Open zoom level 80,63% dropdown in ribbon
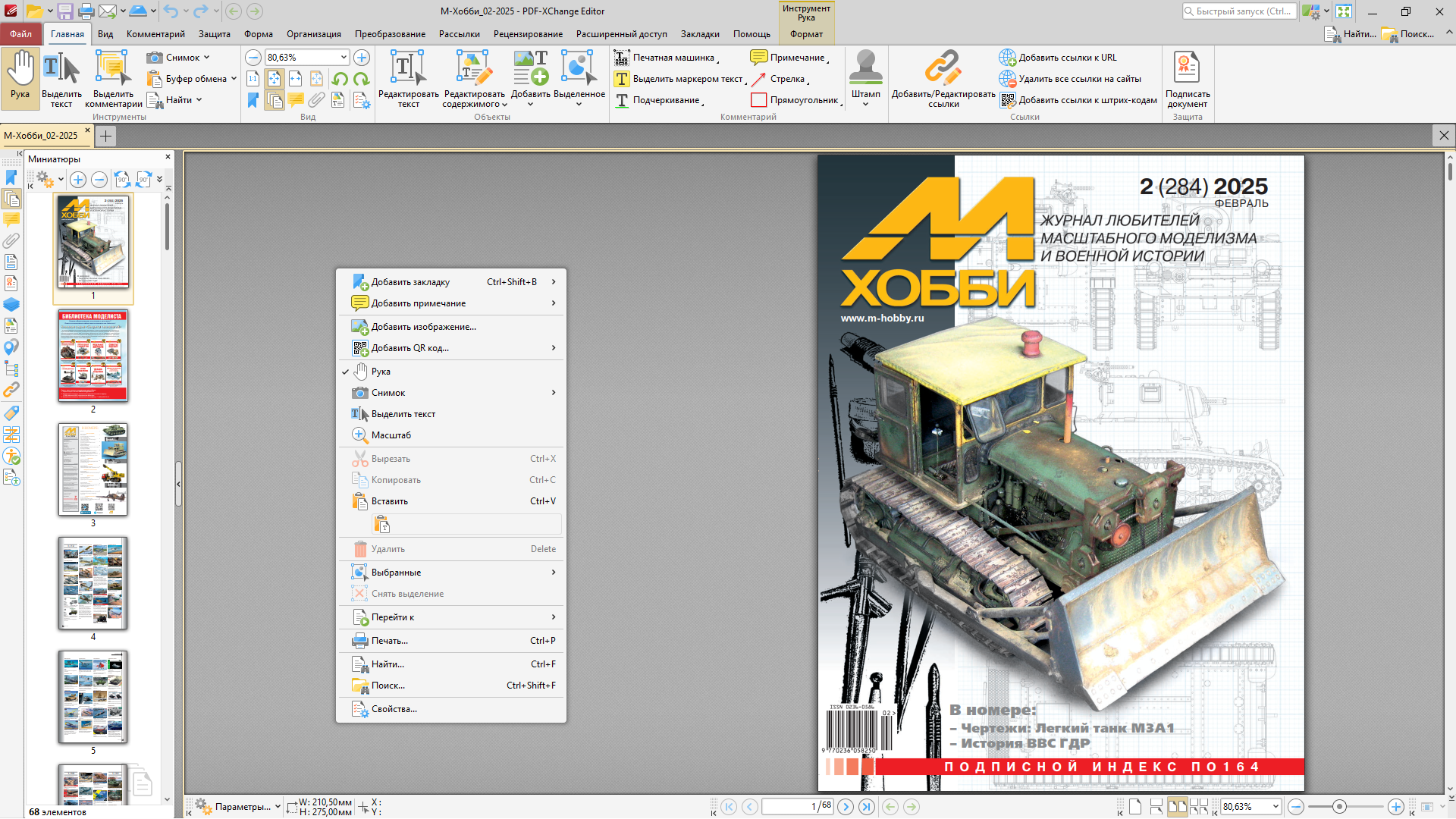The height and width of the screenshot is (819, 1456). pyautogui.click(x=344, y=58)
